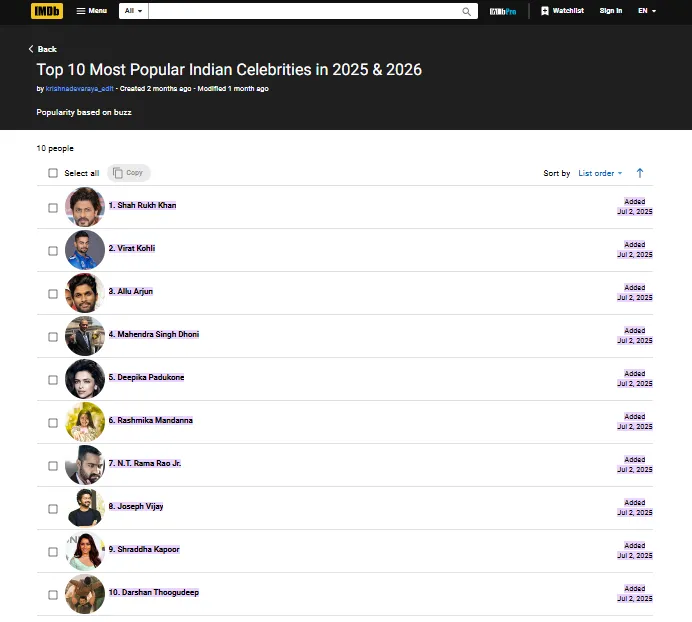The width and height of the screenshot is (692, 622).
Task: Check the box for Allu Arjun
Action: (53, 294)
